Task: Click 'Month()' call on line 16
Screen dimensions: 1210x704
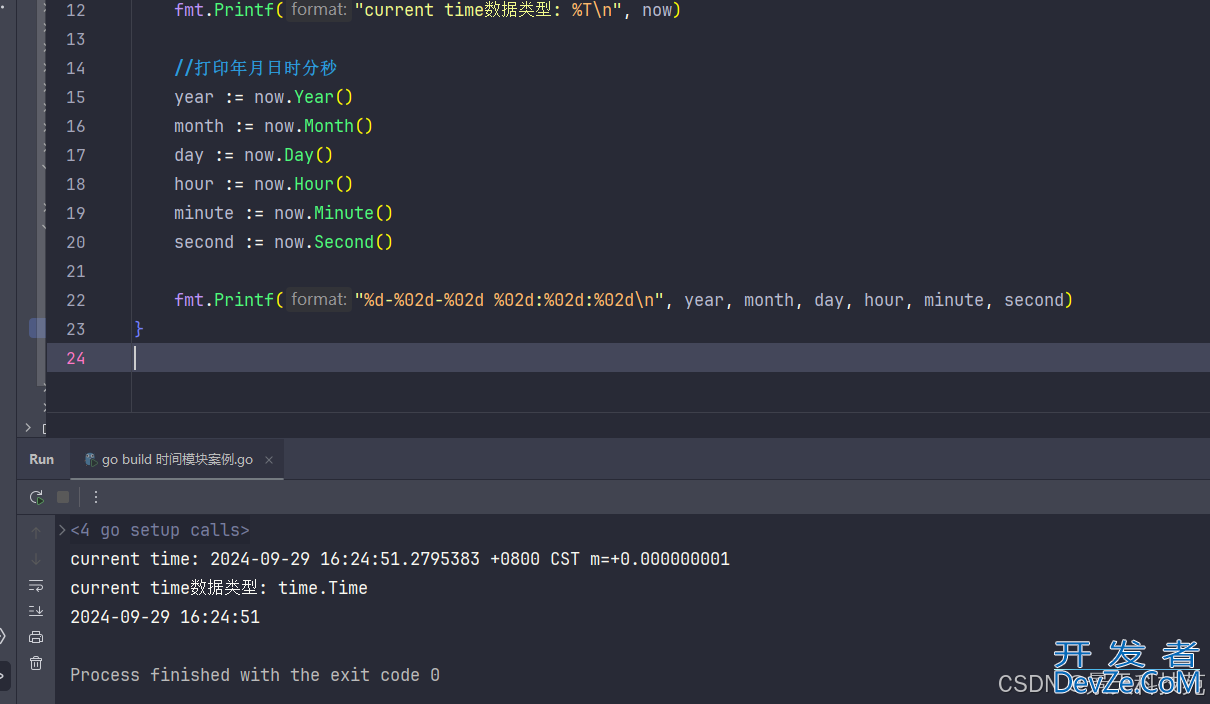Action: pos(339,126)
